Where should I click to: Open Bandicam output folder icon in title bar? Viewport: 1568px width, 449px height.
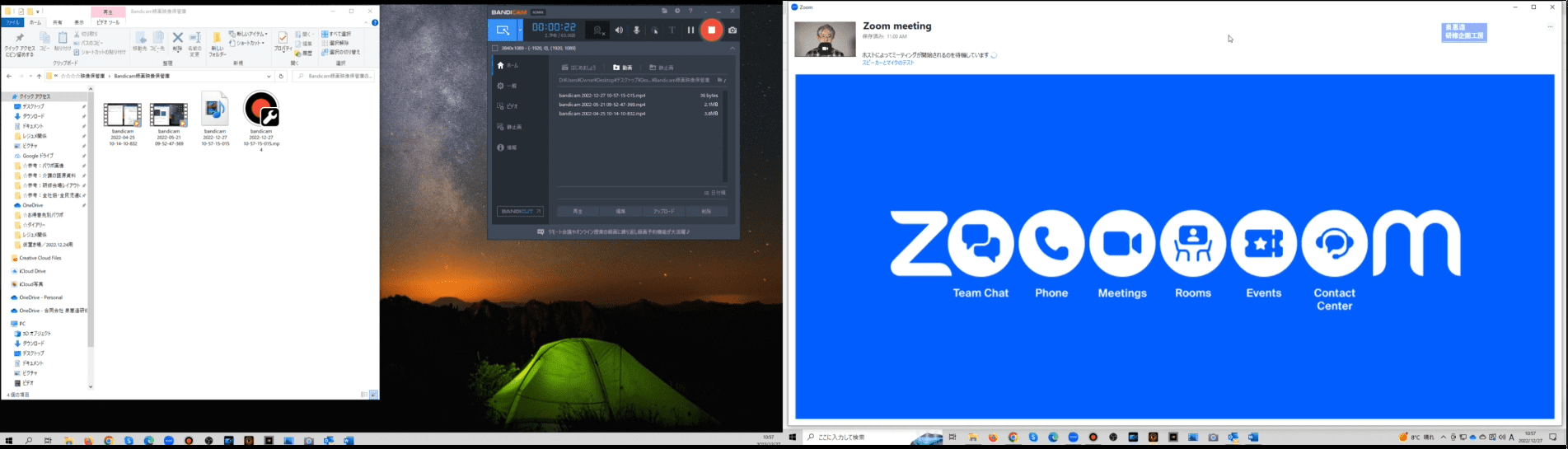pos(664,12)
